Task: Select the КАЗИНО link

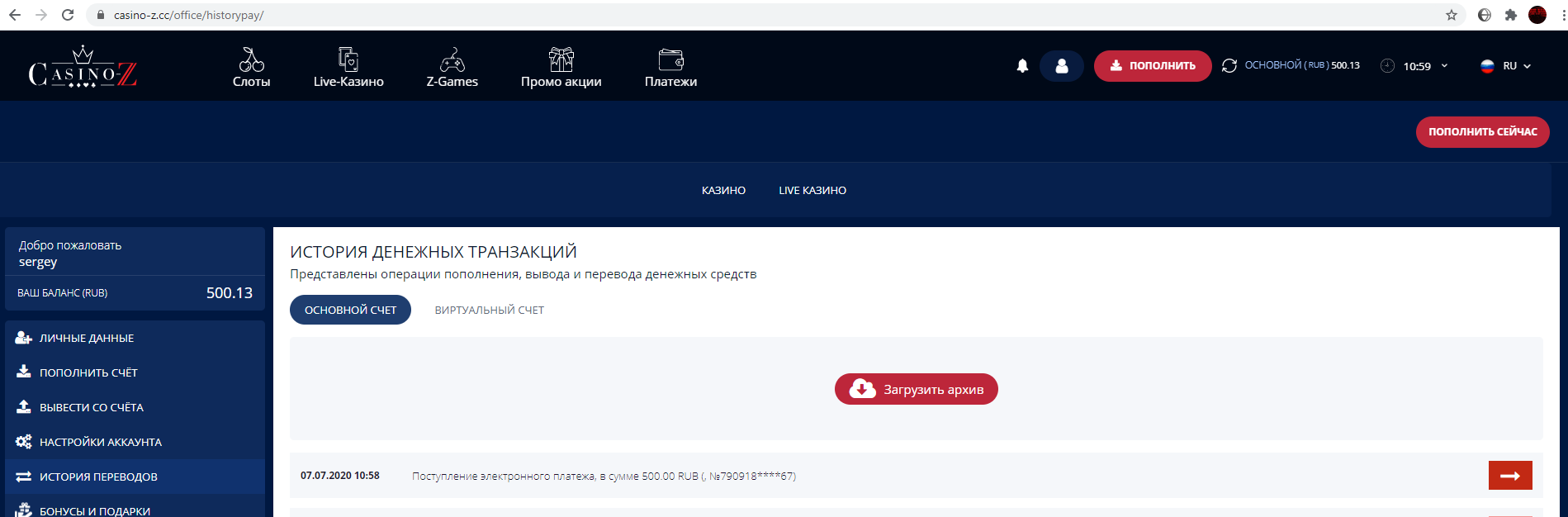Action: coord(723,191)
